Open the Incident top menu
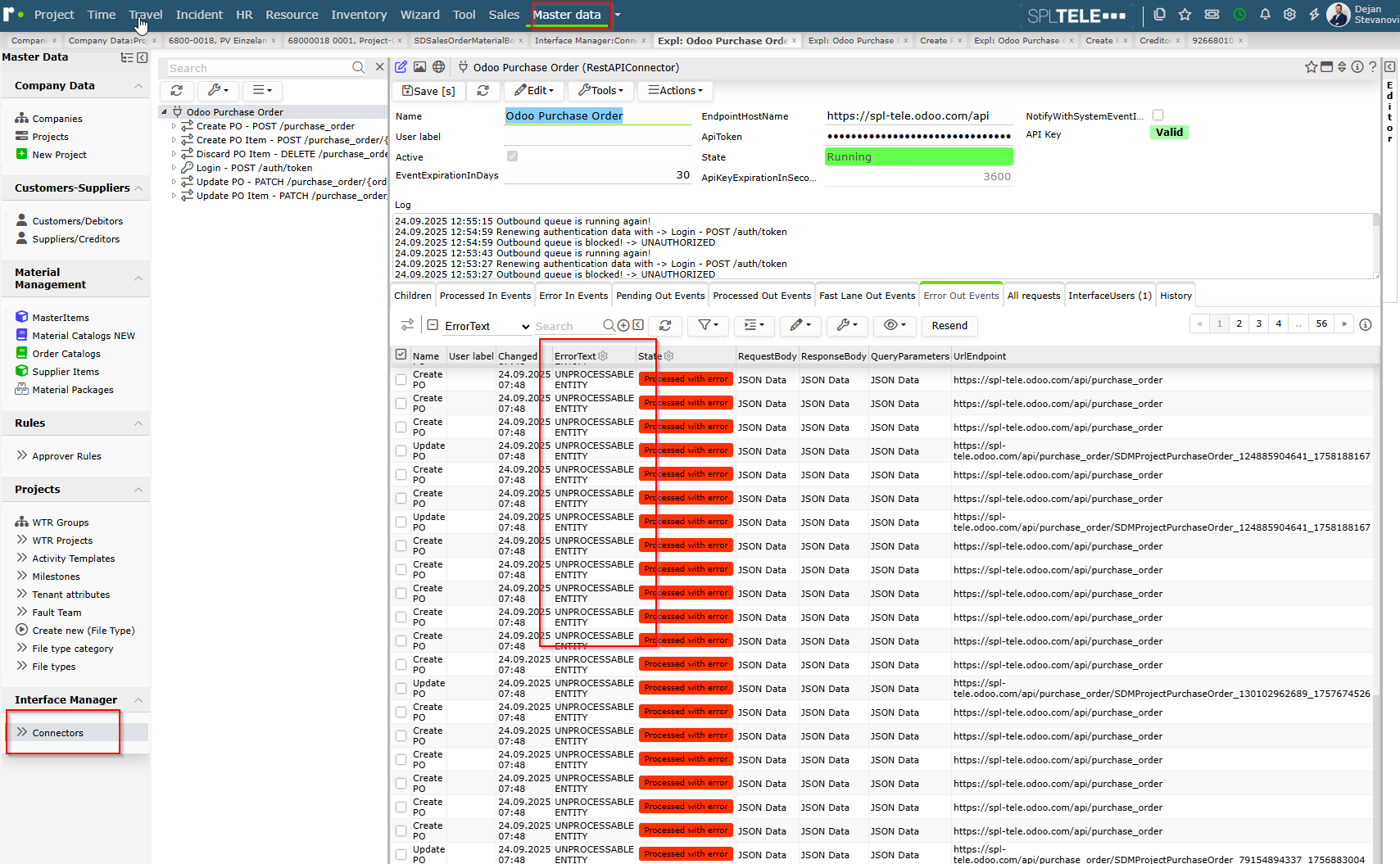1400x864 pixels. 199,15
